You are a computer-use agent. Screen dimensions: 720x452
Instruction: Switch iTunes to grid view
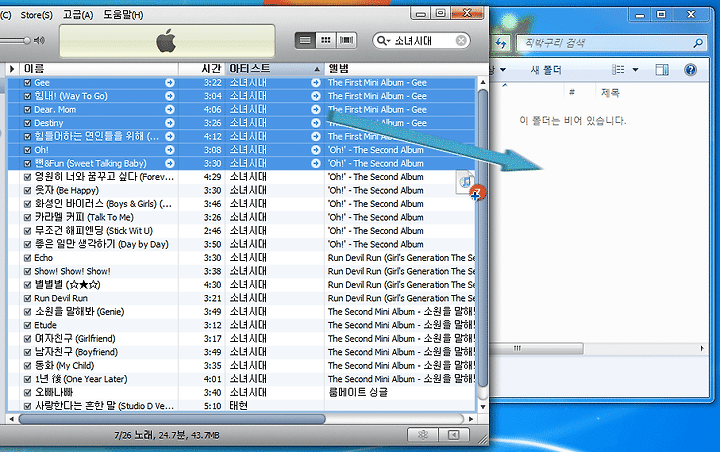[326, 40]
